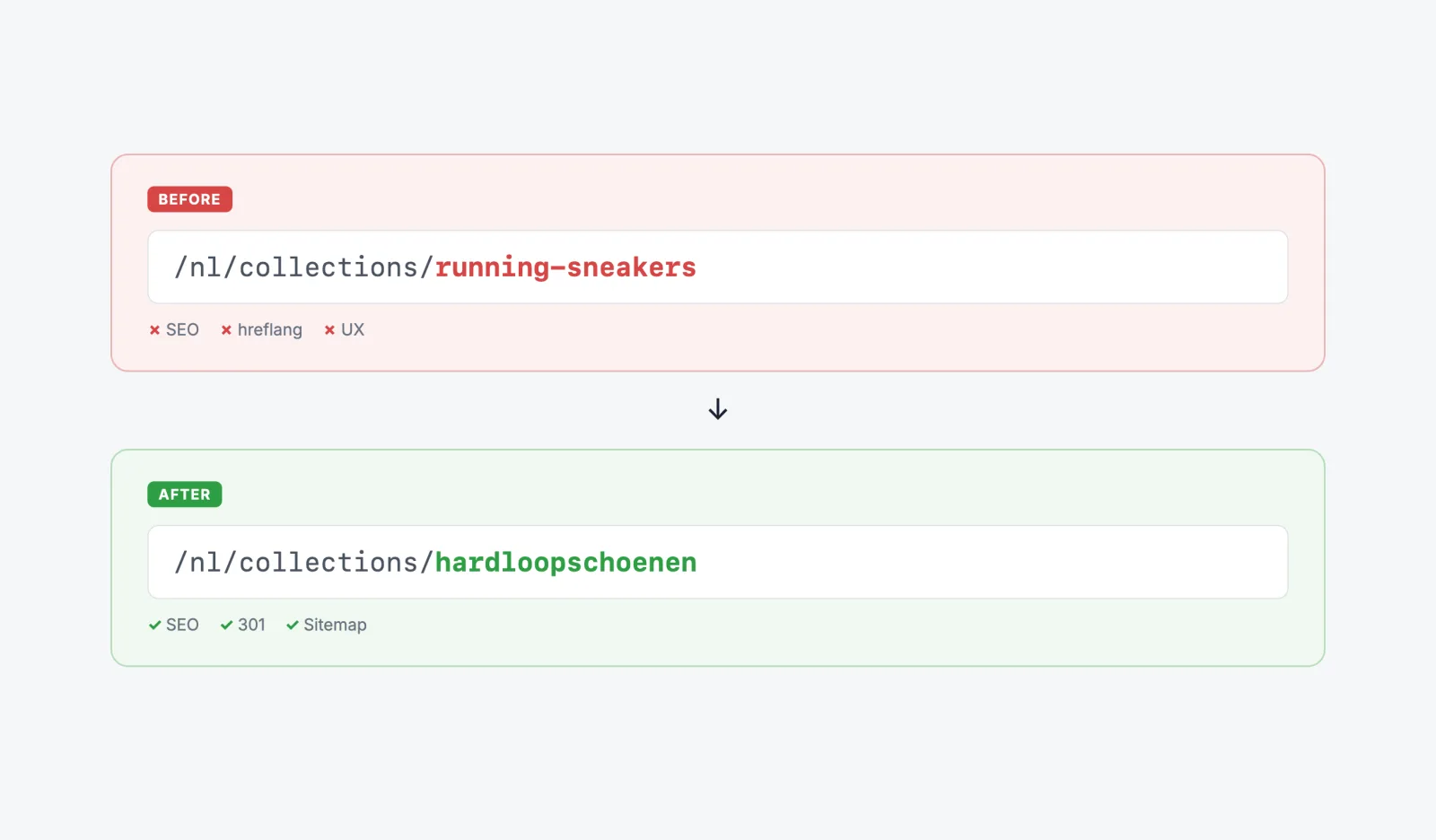Click the green checkmark beside 301
The image size is (1436, 840).
[226, 626]
